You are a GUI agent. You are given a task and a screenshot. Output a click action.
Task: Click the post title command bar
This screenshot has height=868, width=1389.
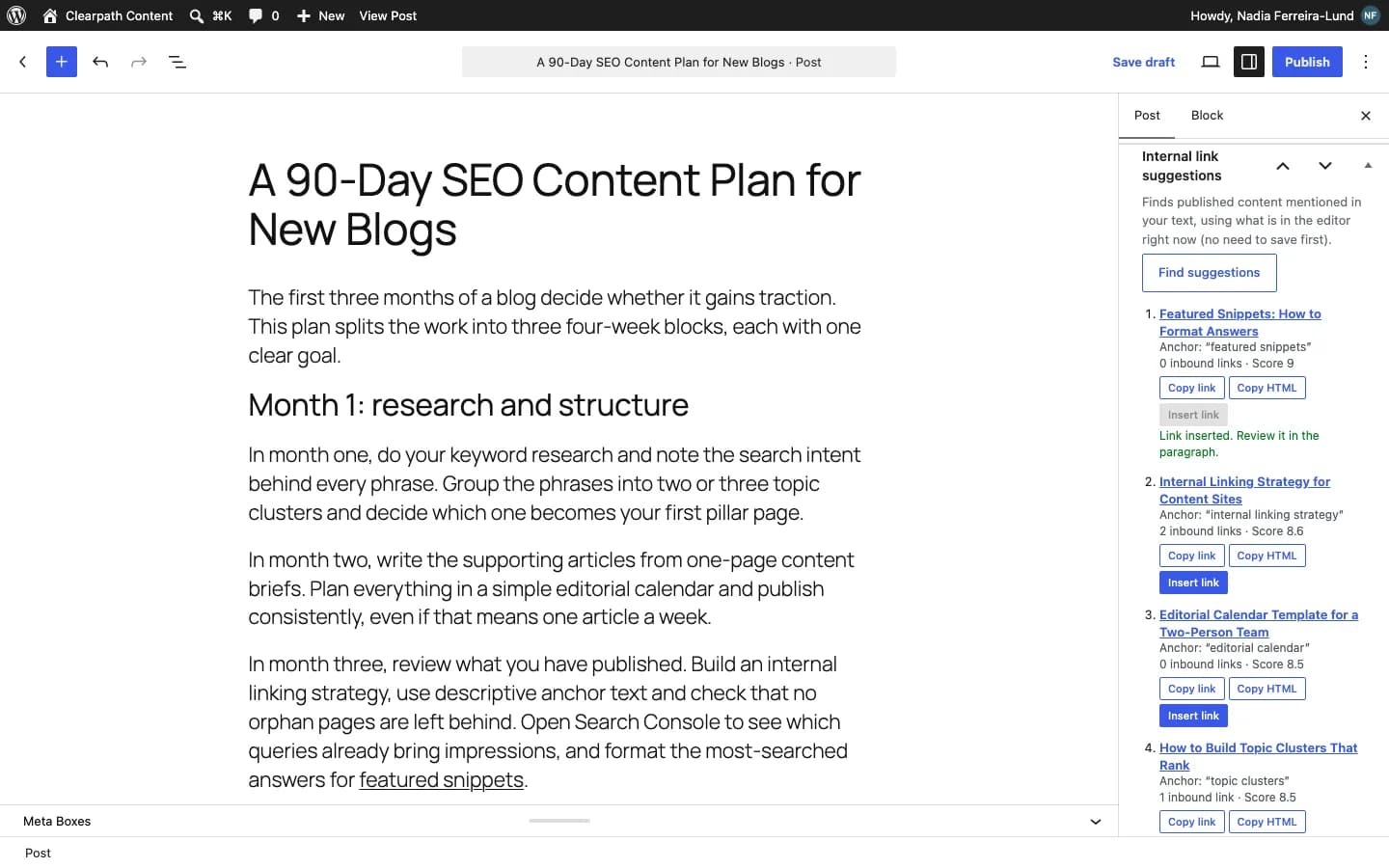click(679, 62)
